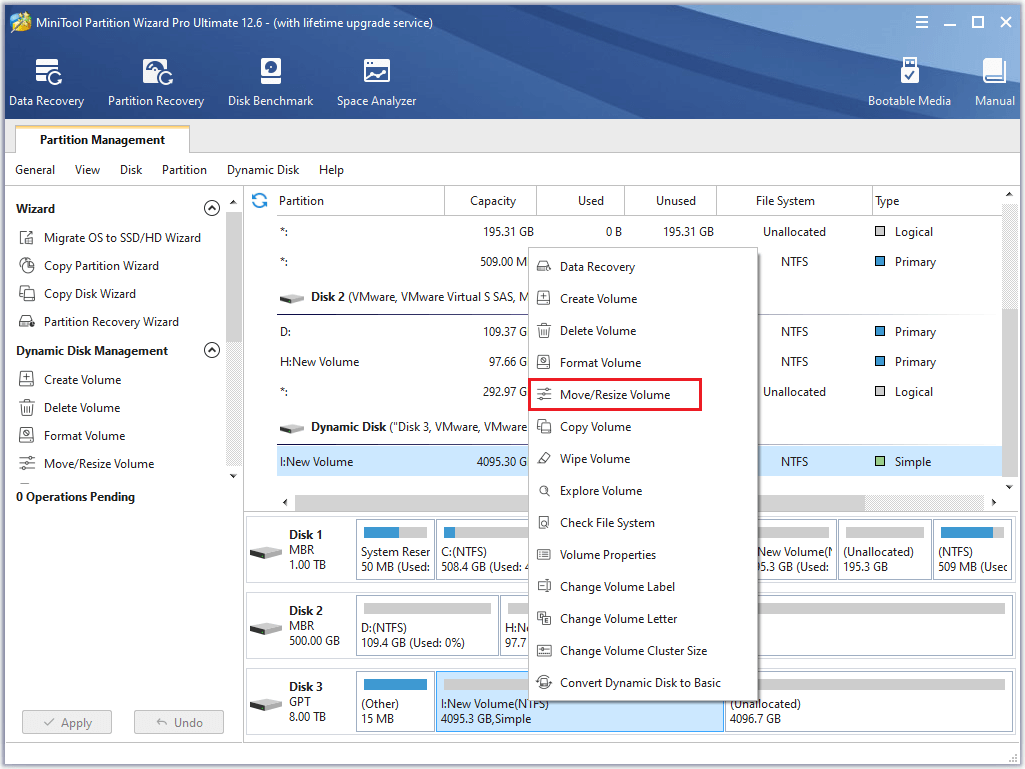The width and height of the screenshot is (1025, 769).
Task: Click the Undo button
Action: pyautogui.click(x=179, y=723)
